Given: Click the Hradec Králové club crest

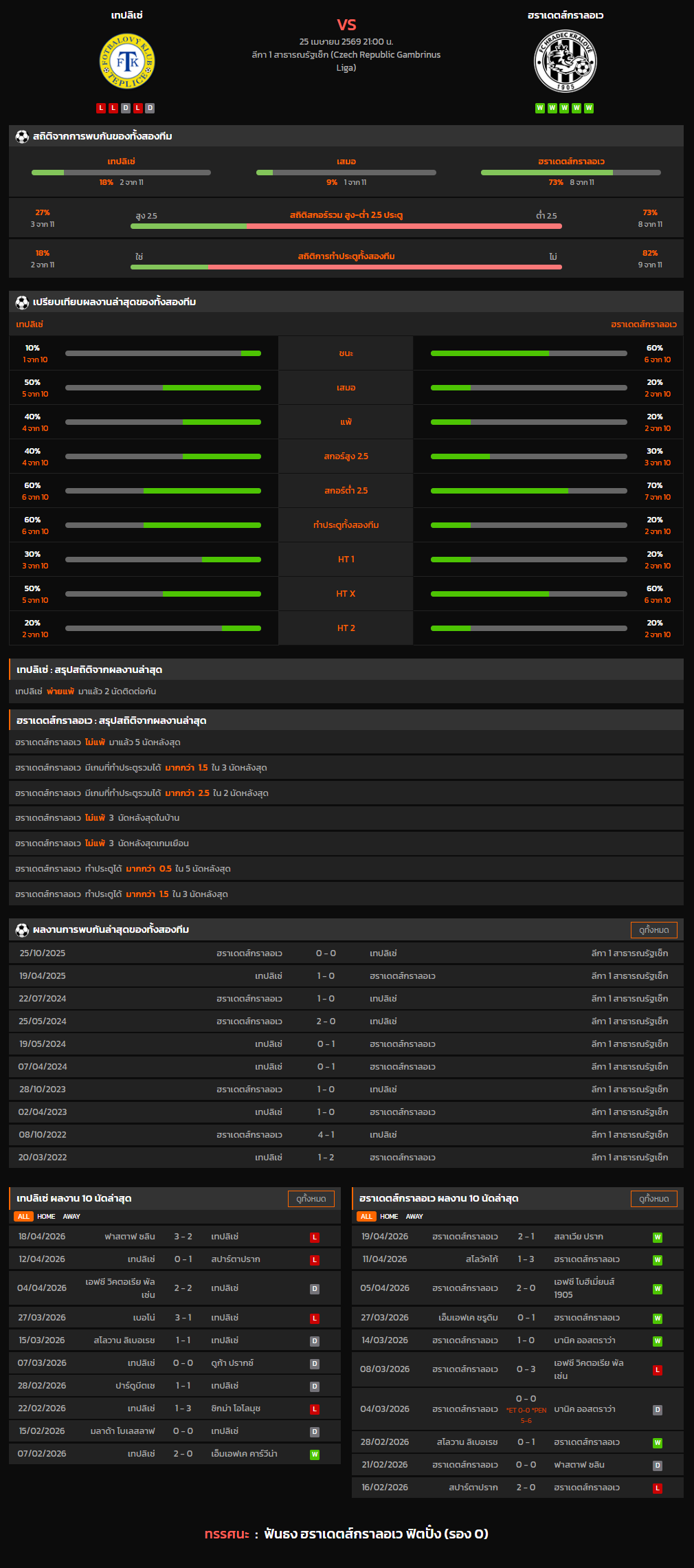Looking at the screenshot, I should coord(565,62).
